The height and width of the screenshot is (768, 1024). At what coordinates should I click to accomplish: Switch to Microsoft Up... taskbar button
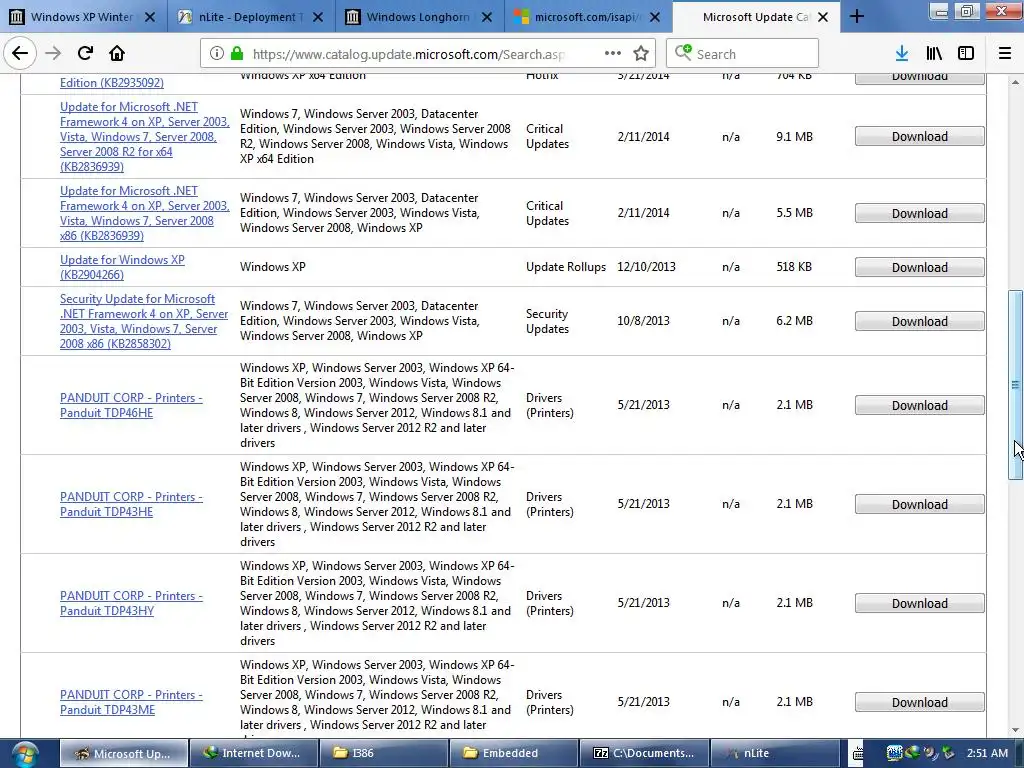(x=124, y=754)
